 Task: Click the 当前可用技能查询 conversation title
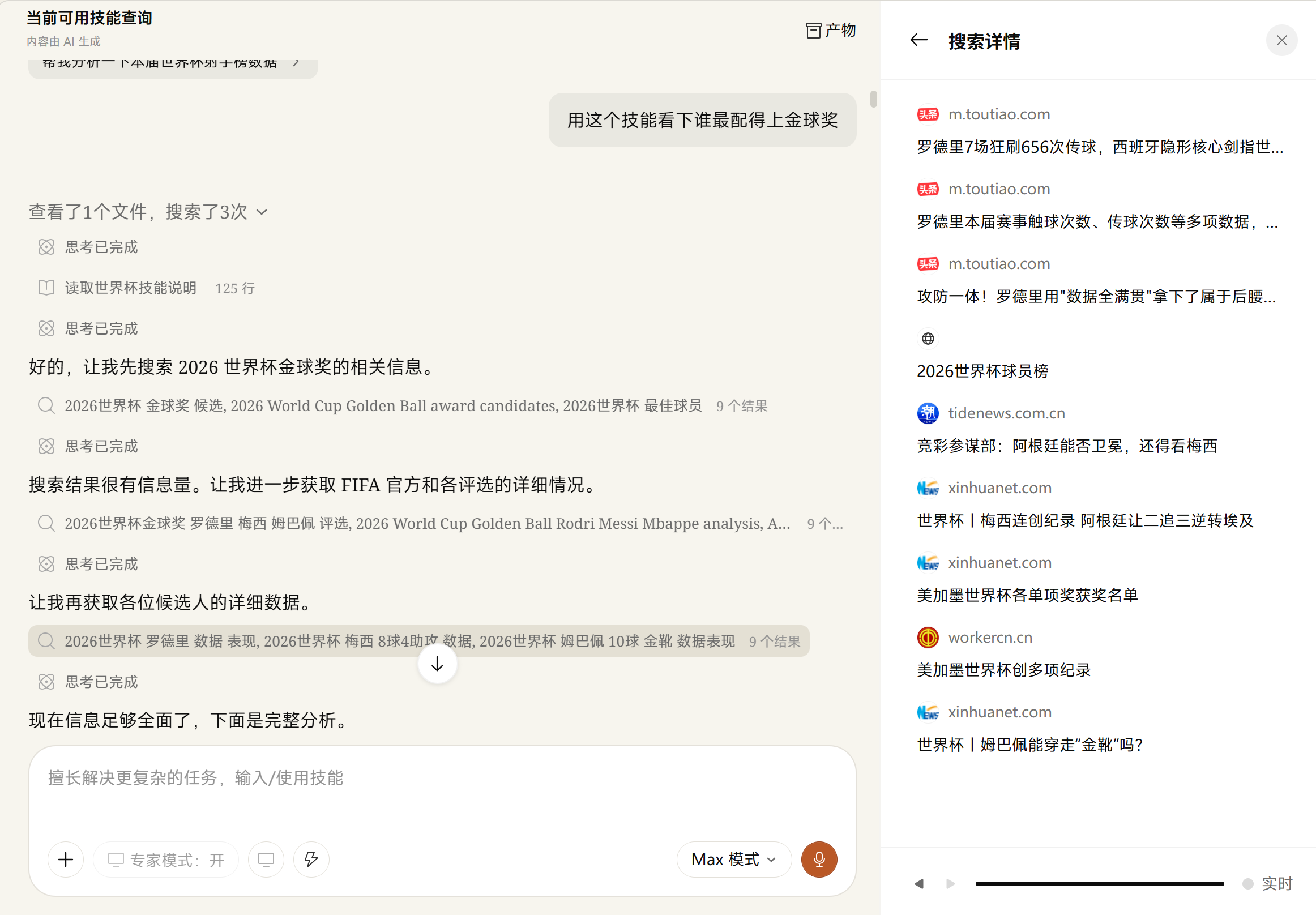click(x=89, y=18)
